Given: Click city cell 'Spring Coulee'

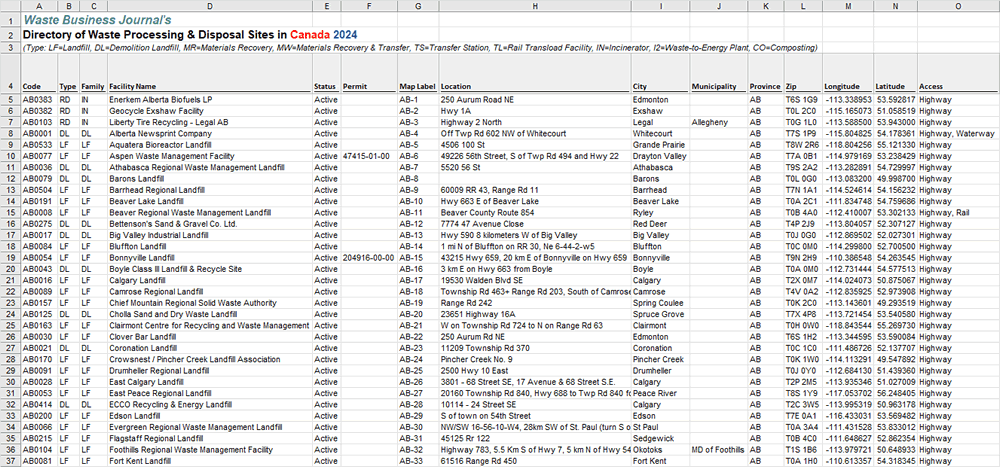Looking at the screenshot, I should tap(661, 303).
